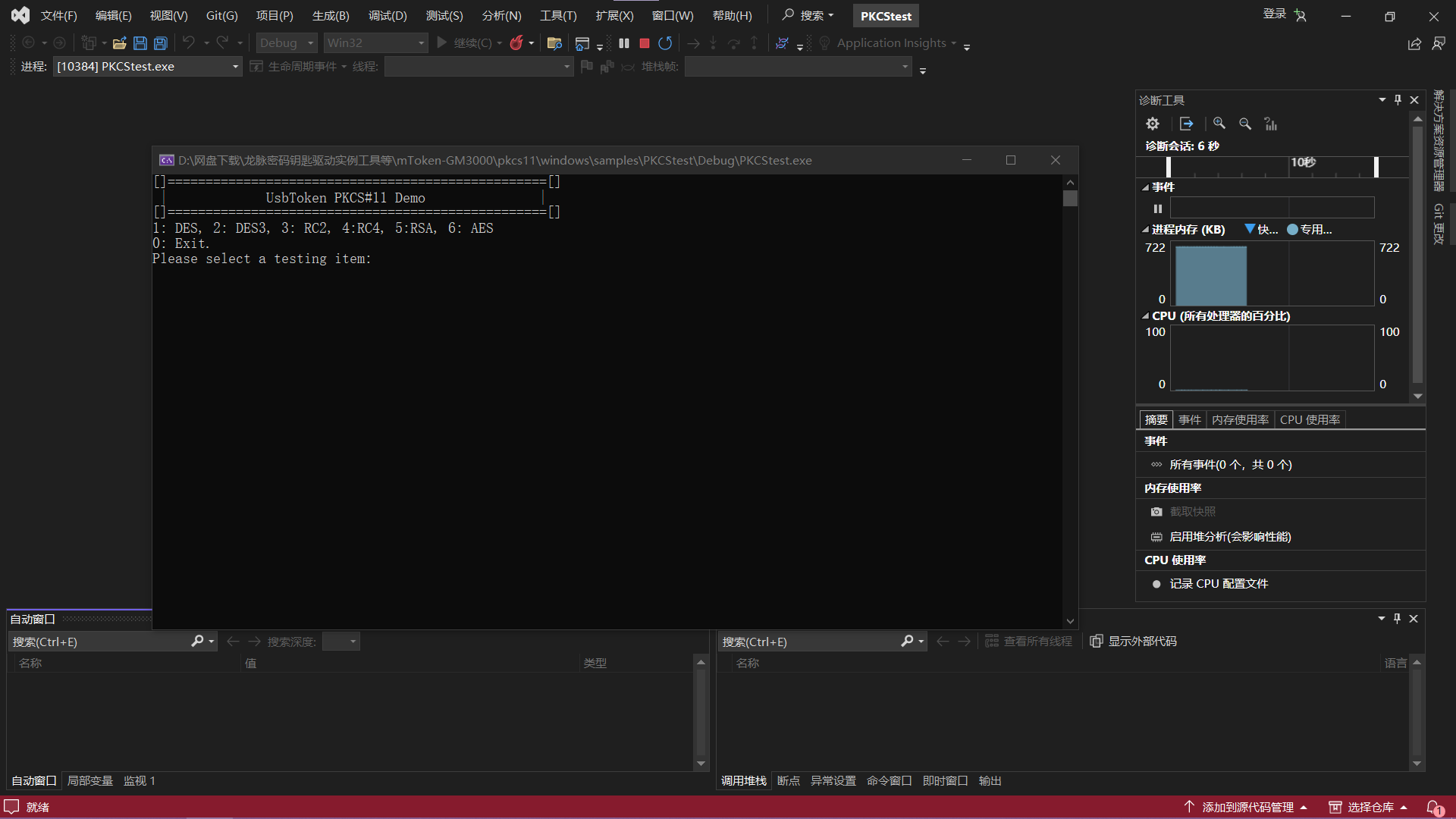Click the Hot Reload flame icon
Viewport: 1456px width, 819px height.
coord(516,43)
